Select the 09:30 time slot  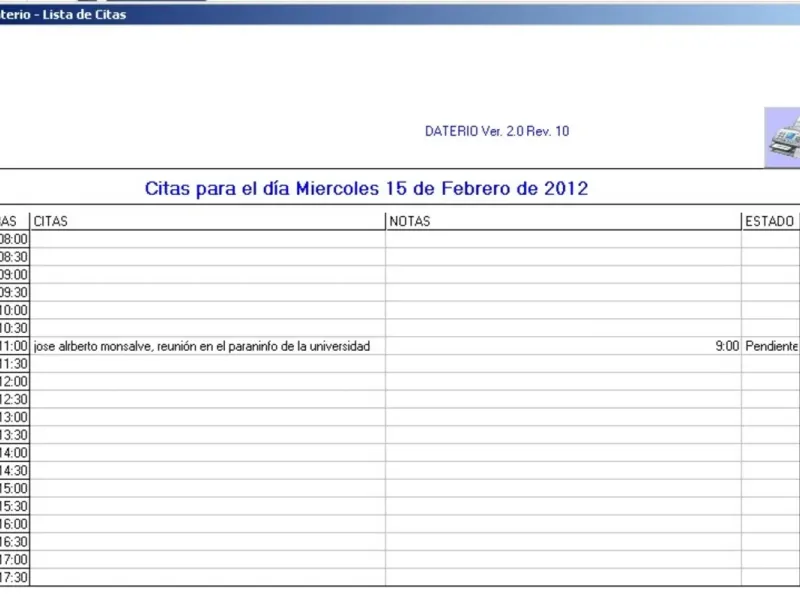(14, 293)
